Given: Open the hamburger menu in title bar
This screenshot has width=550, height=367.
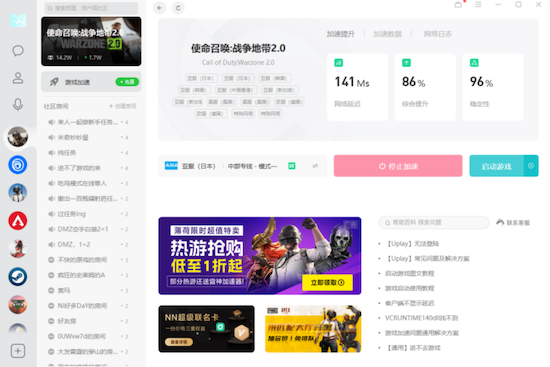Looking at the screenshot, I should click(478, 5).
